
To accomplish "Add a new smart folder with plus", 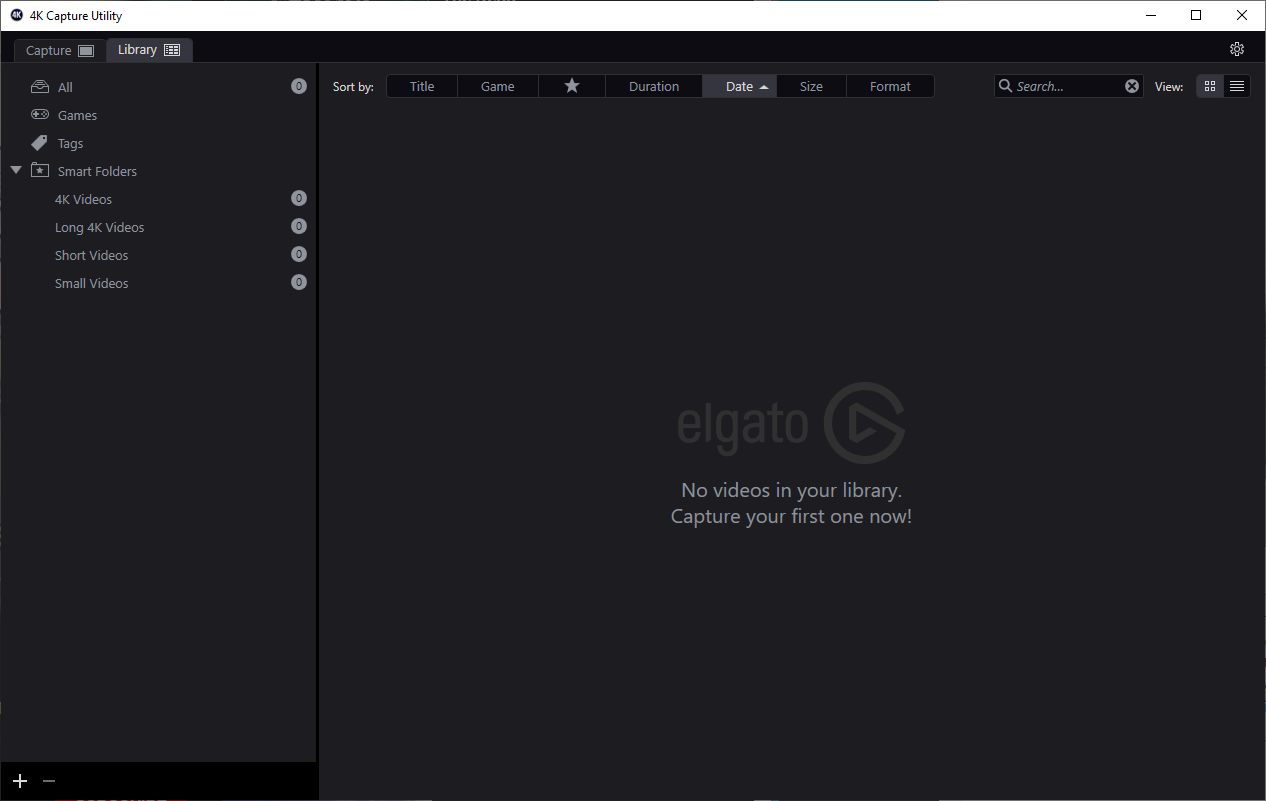I will 20,781.
